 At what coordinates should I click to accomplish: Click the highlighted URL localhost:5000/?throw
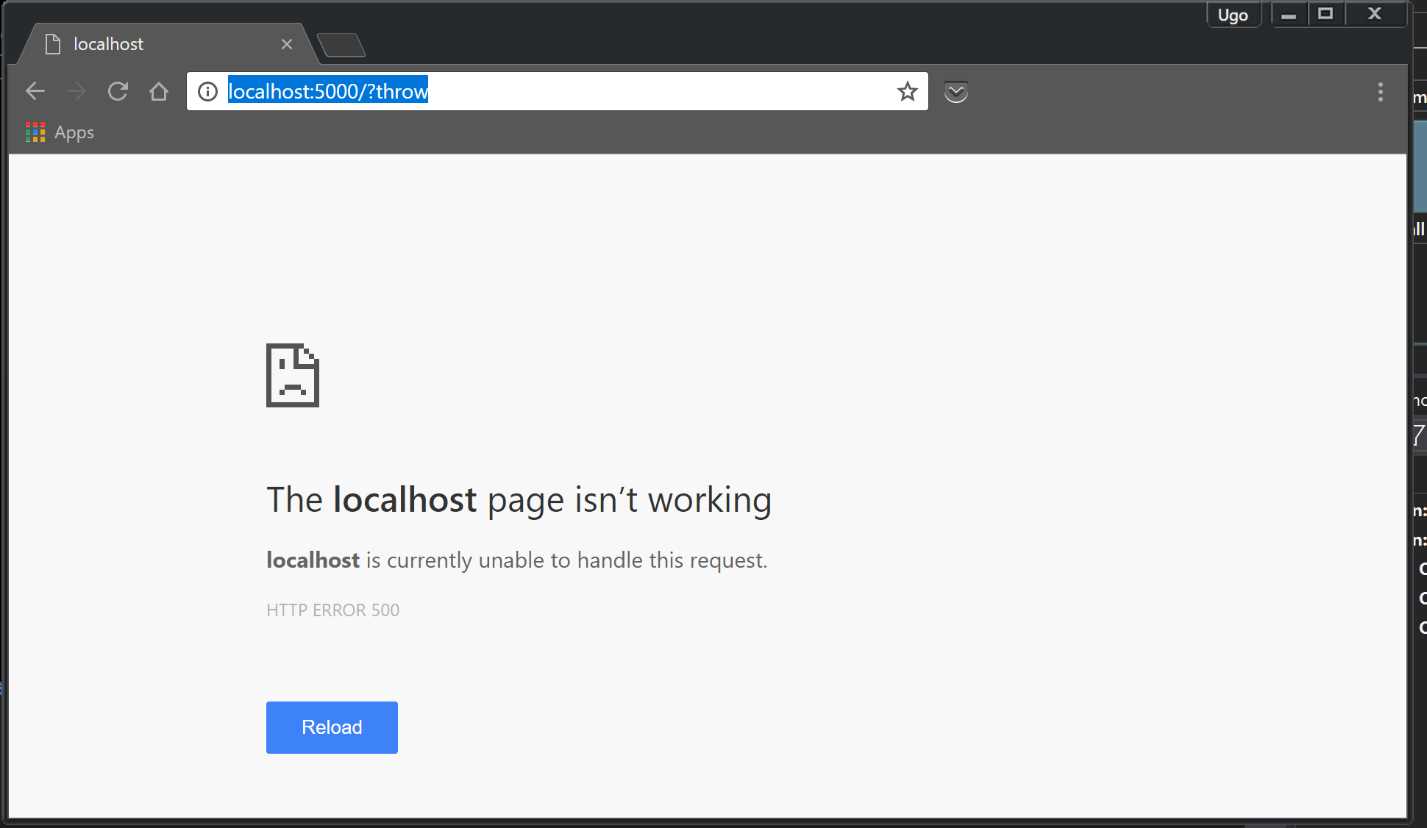[328, 91]
